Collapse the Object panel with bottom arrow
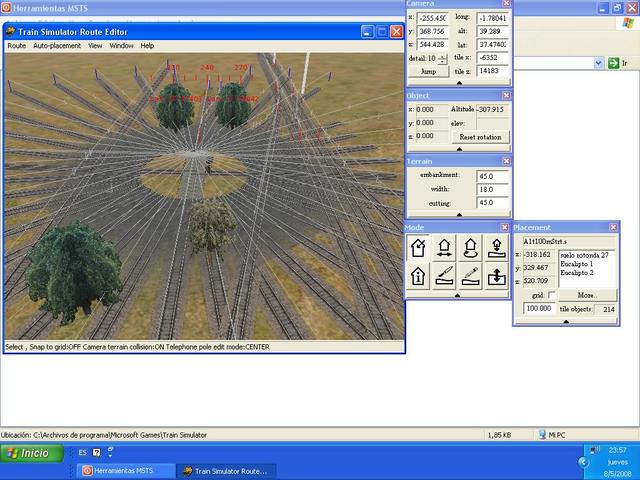Image resolution: width=640 pixels, height=480 pixels. 459,148
